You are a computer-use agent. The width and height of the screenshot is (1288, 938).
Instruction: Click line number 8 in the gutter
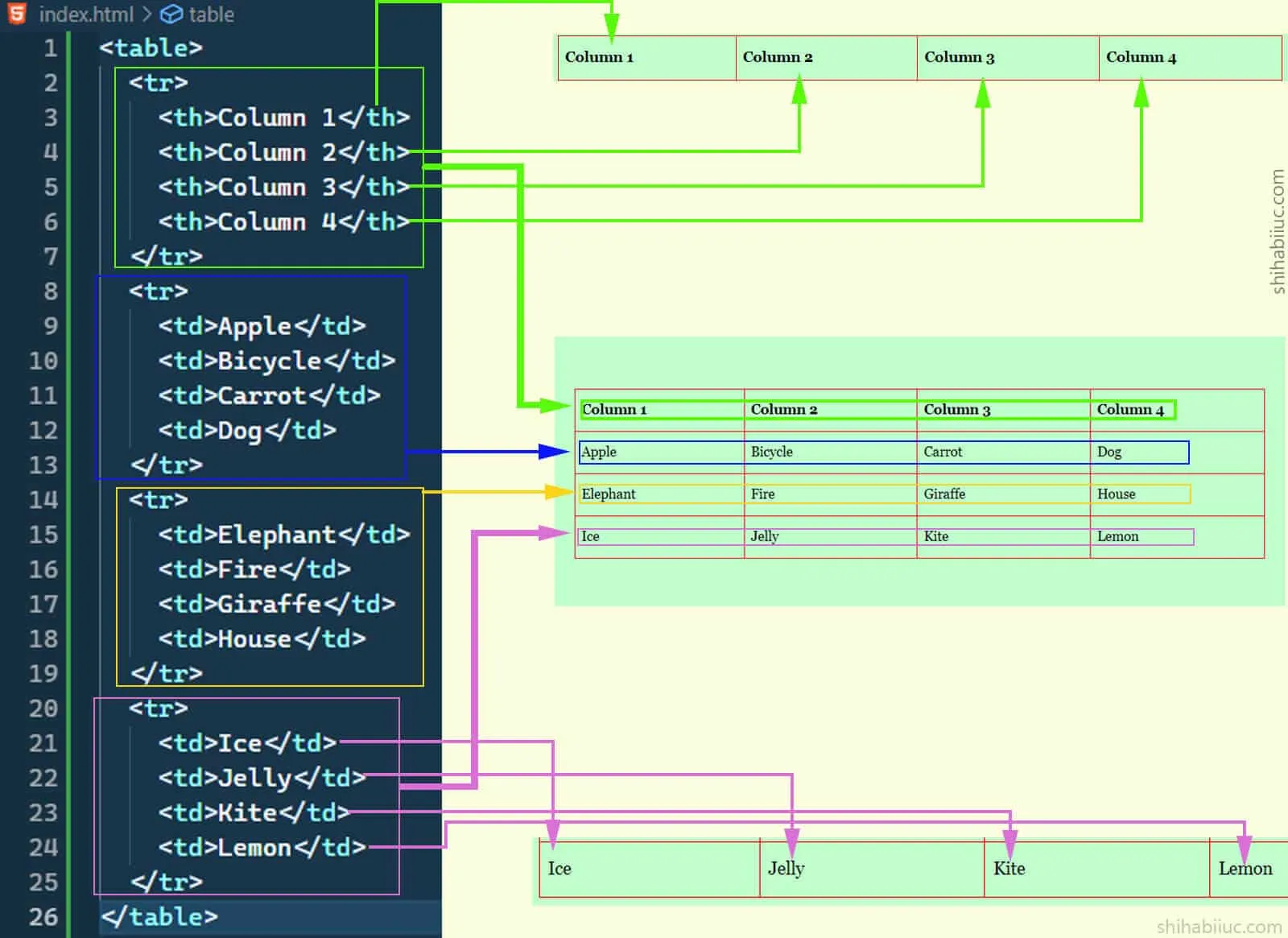pyautogui.click(x=50, y=291)
